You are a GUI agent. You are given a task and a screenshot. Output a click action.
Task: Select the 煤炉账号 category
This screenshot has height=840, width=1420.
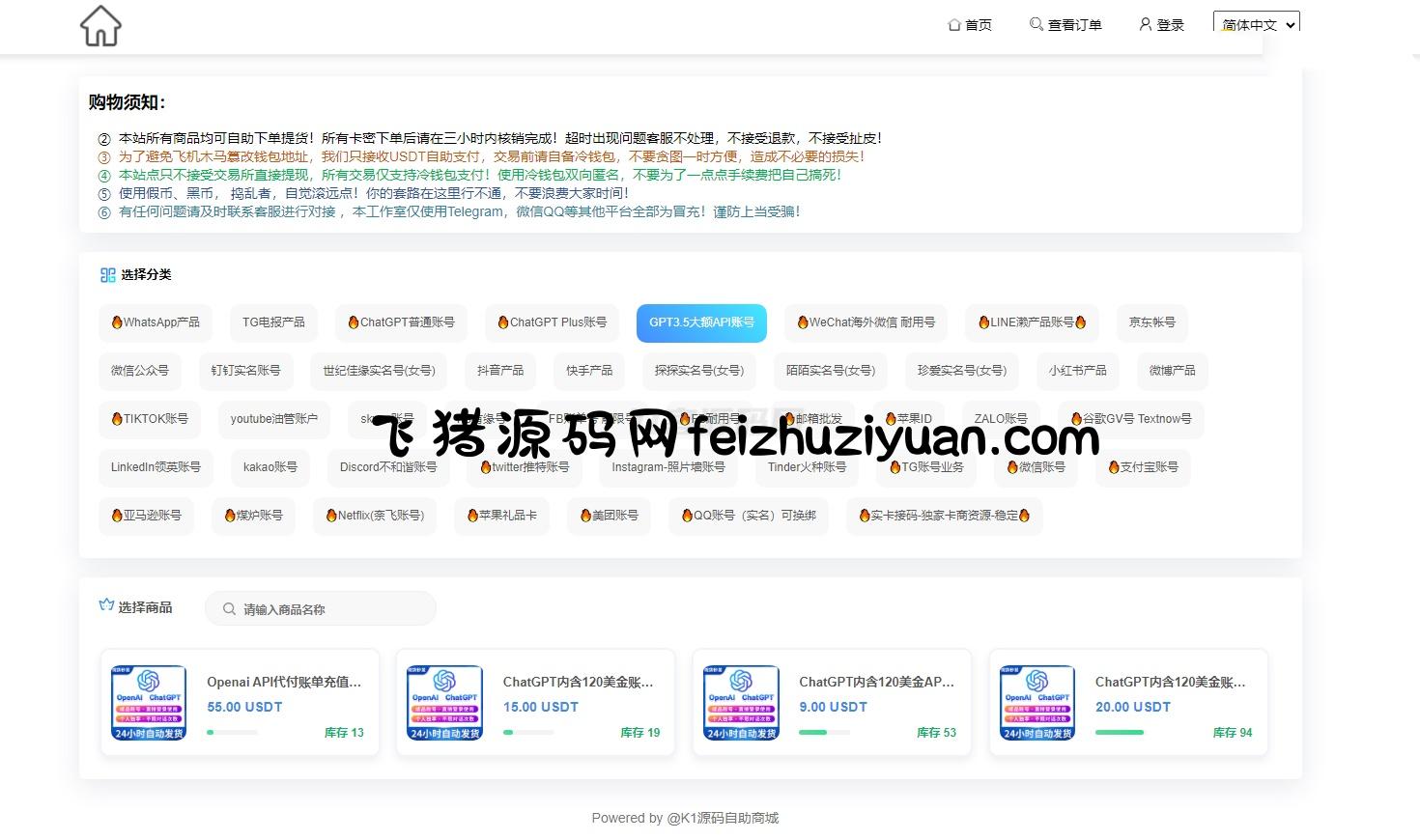pyautogui.click(x=253, y=516)
